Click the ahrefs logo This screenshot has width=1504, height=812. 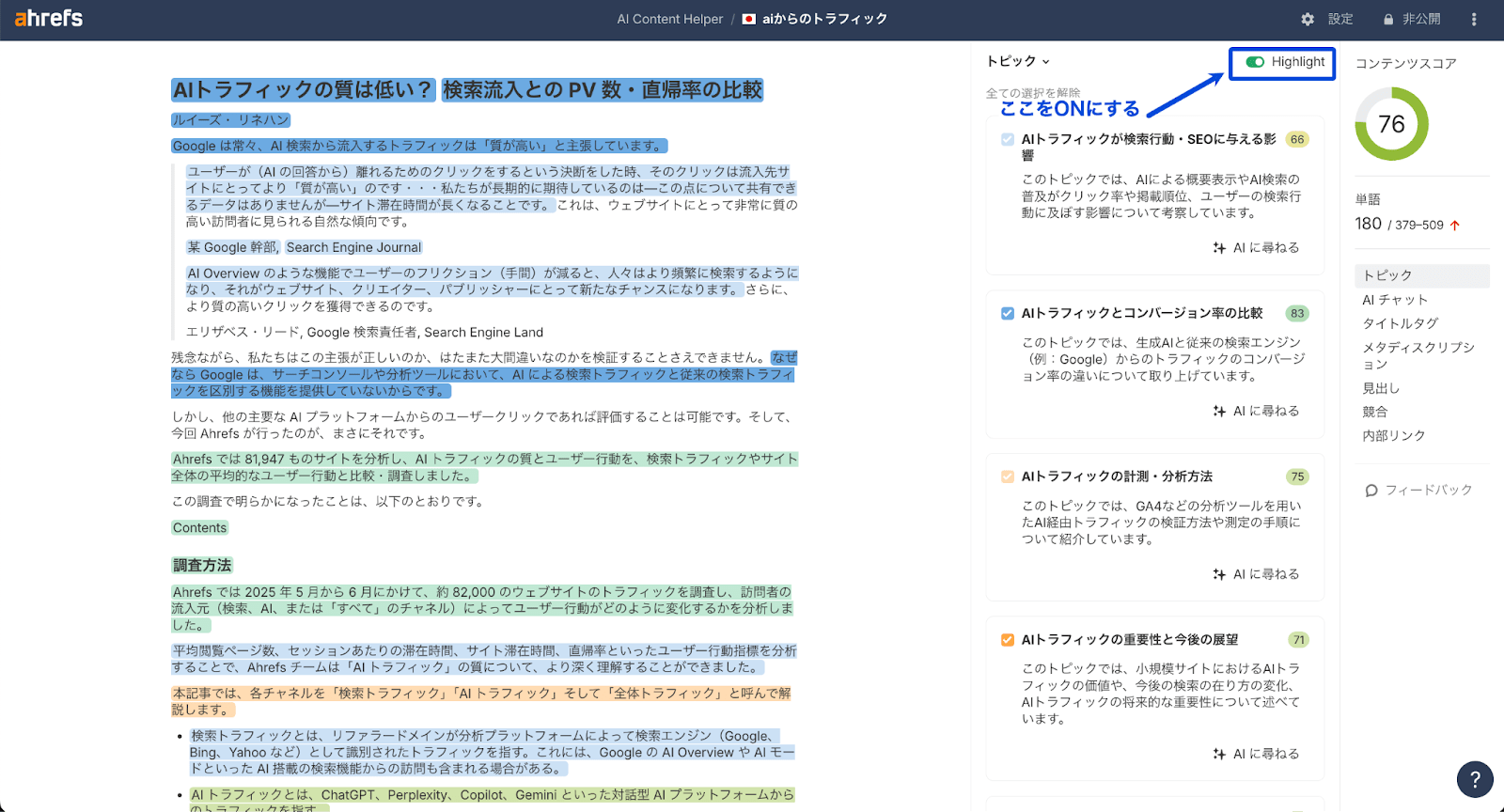pyautogui.click(x=49, y=18)
